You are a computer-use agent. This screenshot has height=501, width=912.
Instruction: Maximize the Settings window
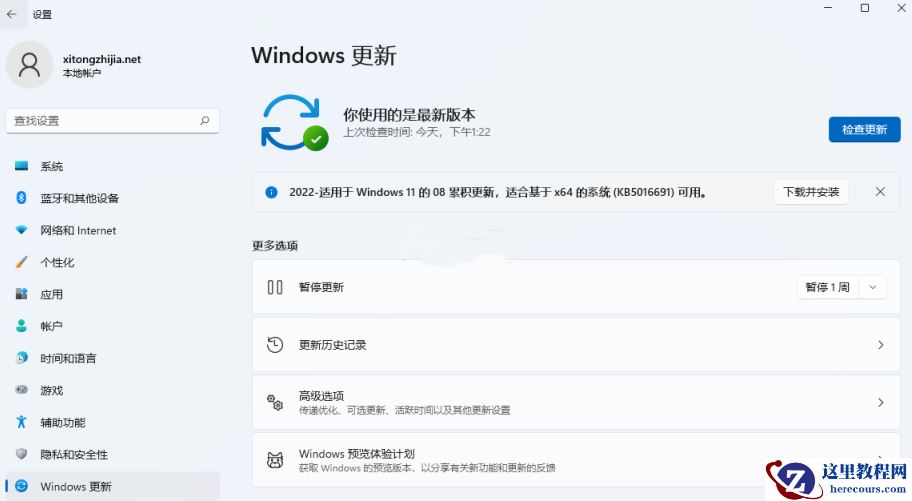coord(865,8)
